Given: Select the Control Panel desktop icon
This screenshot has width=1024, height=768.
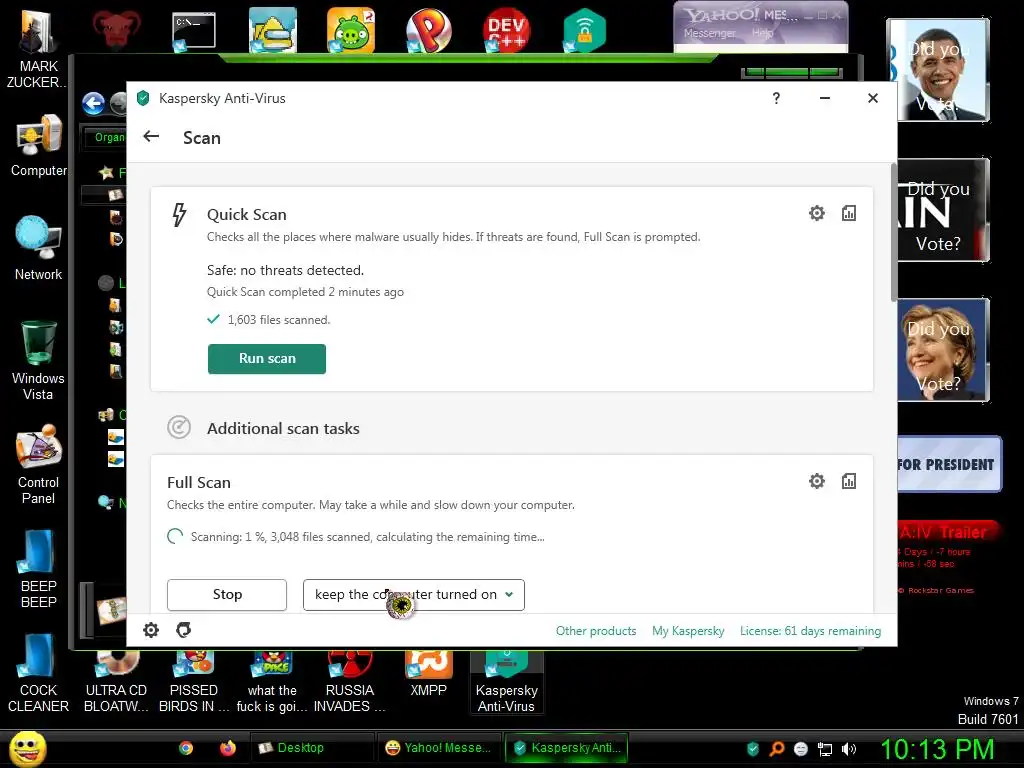Looking at the screenshot, I should point(39,464).
